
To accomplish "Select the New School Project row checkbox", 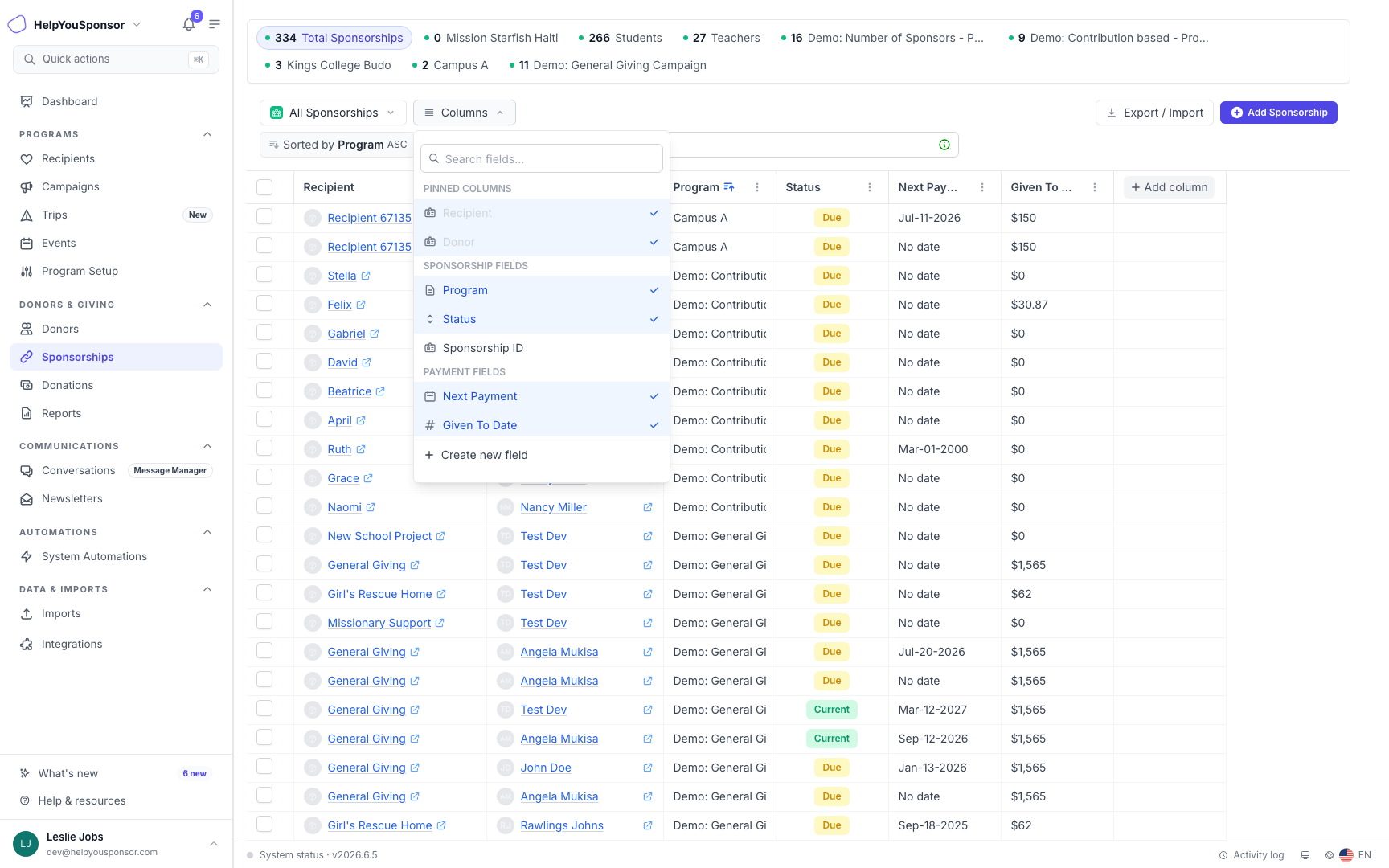I will coord(264,534).
